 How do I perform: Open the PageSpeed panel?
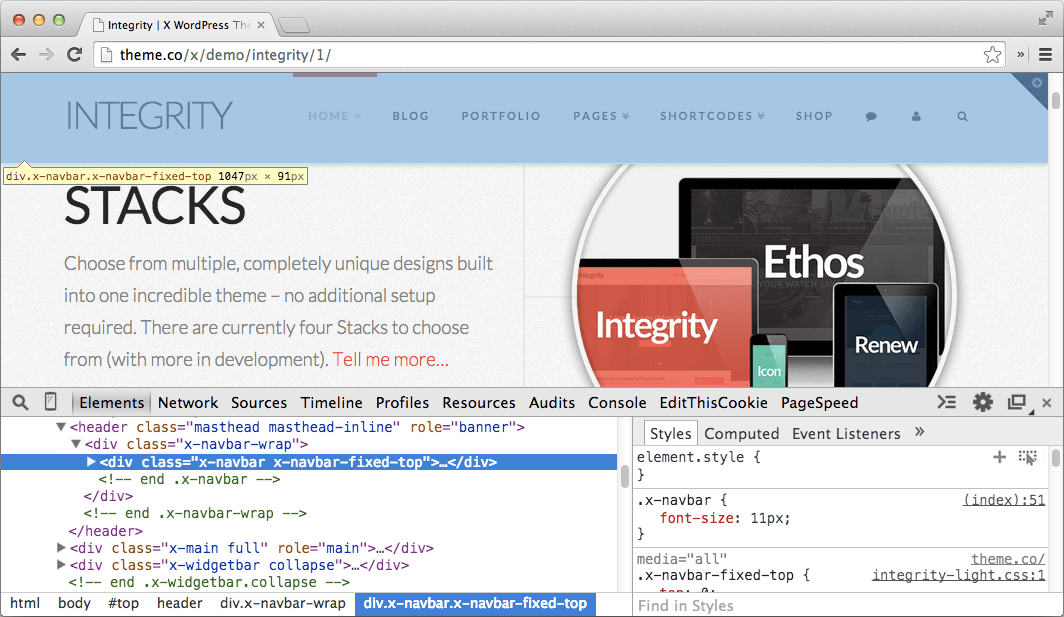[x=819, y=403]
